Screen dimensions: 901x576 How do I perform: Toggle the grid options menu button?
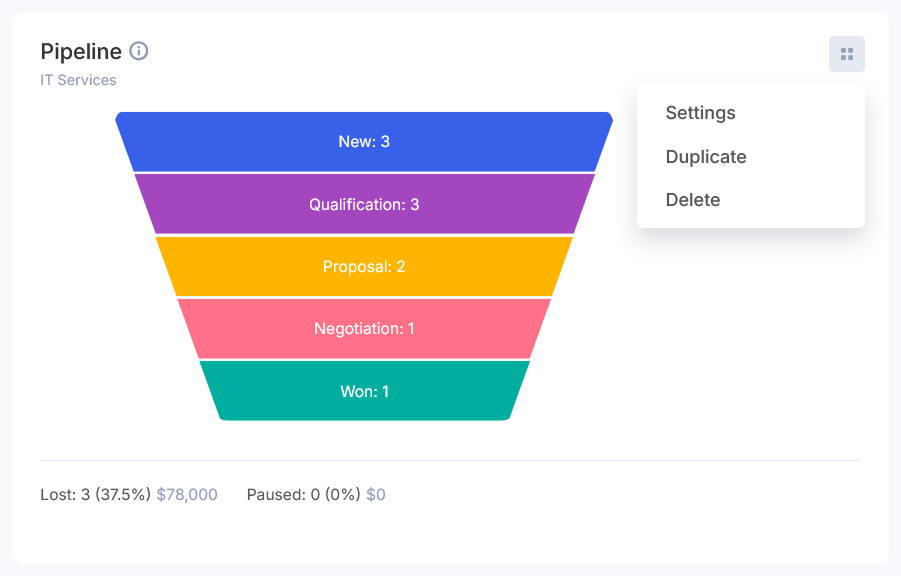(846, 54)
